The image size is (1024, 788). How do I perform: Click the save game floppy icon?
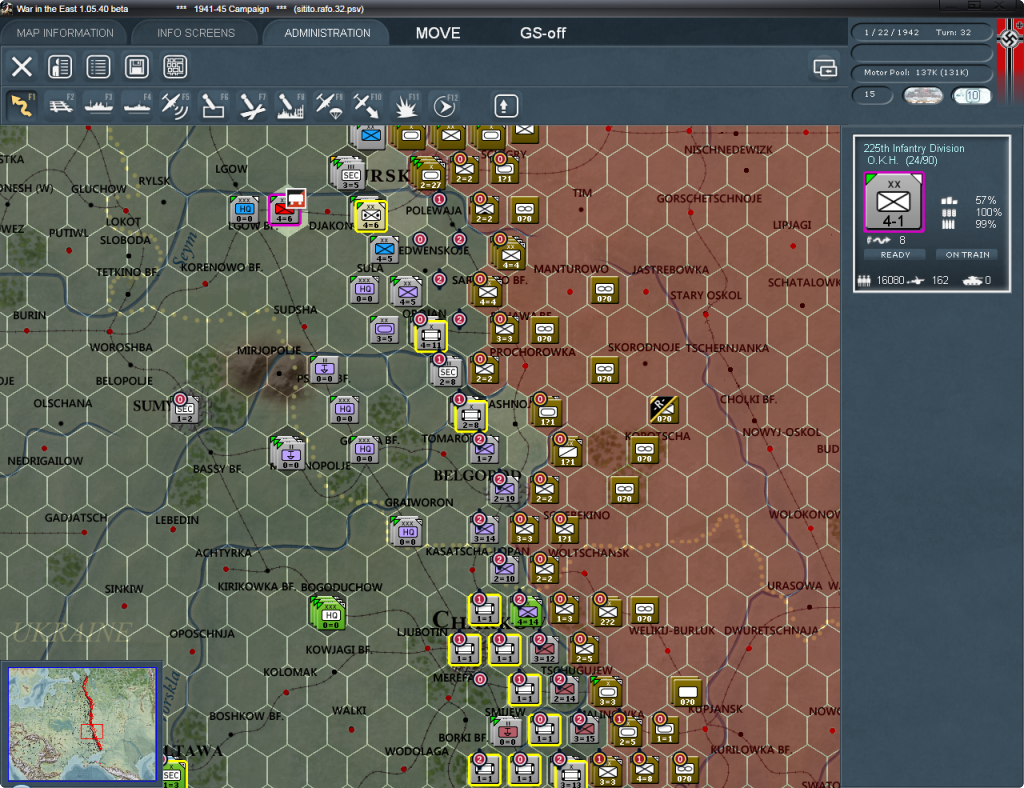click(x=136, y=67)
